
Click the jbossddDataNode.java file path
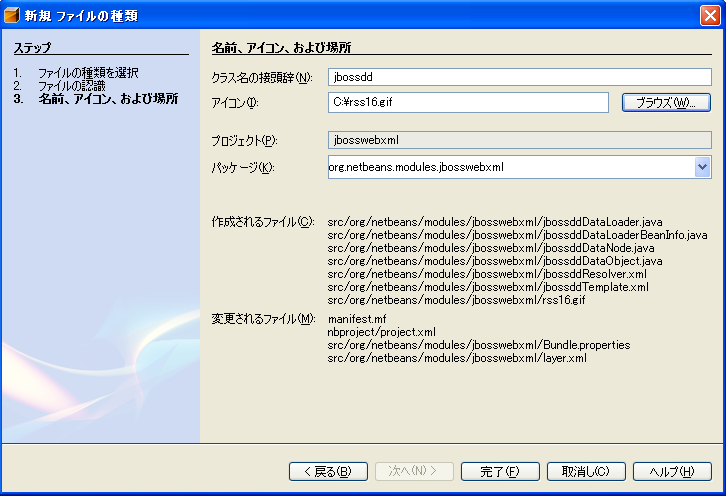point(491,248)
